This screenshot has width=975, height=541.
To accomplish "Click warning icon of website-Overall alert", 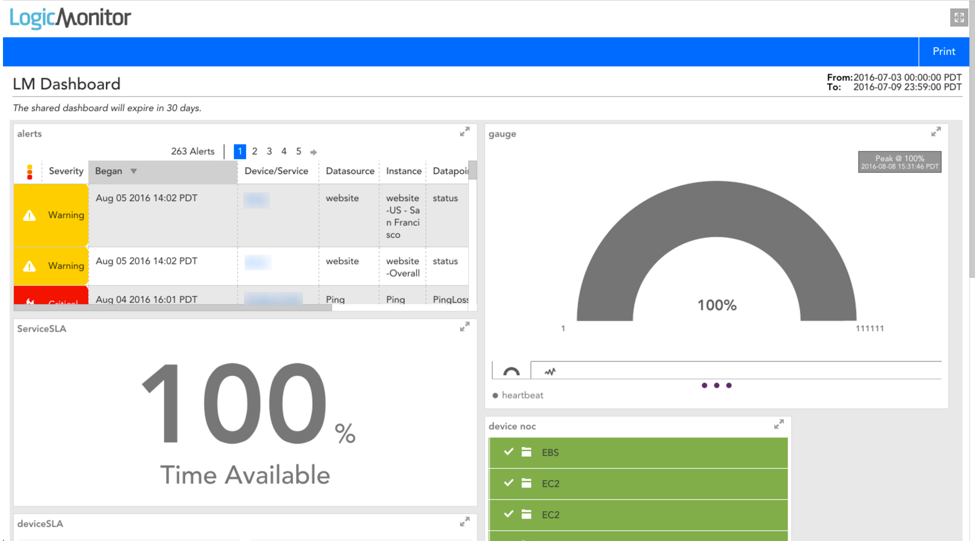I will coord(29,266).
